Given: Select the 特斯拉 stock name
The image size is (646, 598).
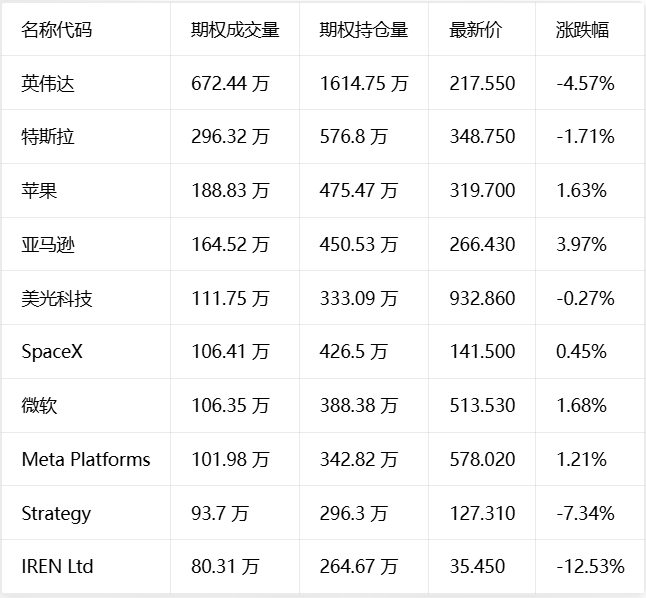Looking at the screenshot, I should coord(48,136).
